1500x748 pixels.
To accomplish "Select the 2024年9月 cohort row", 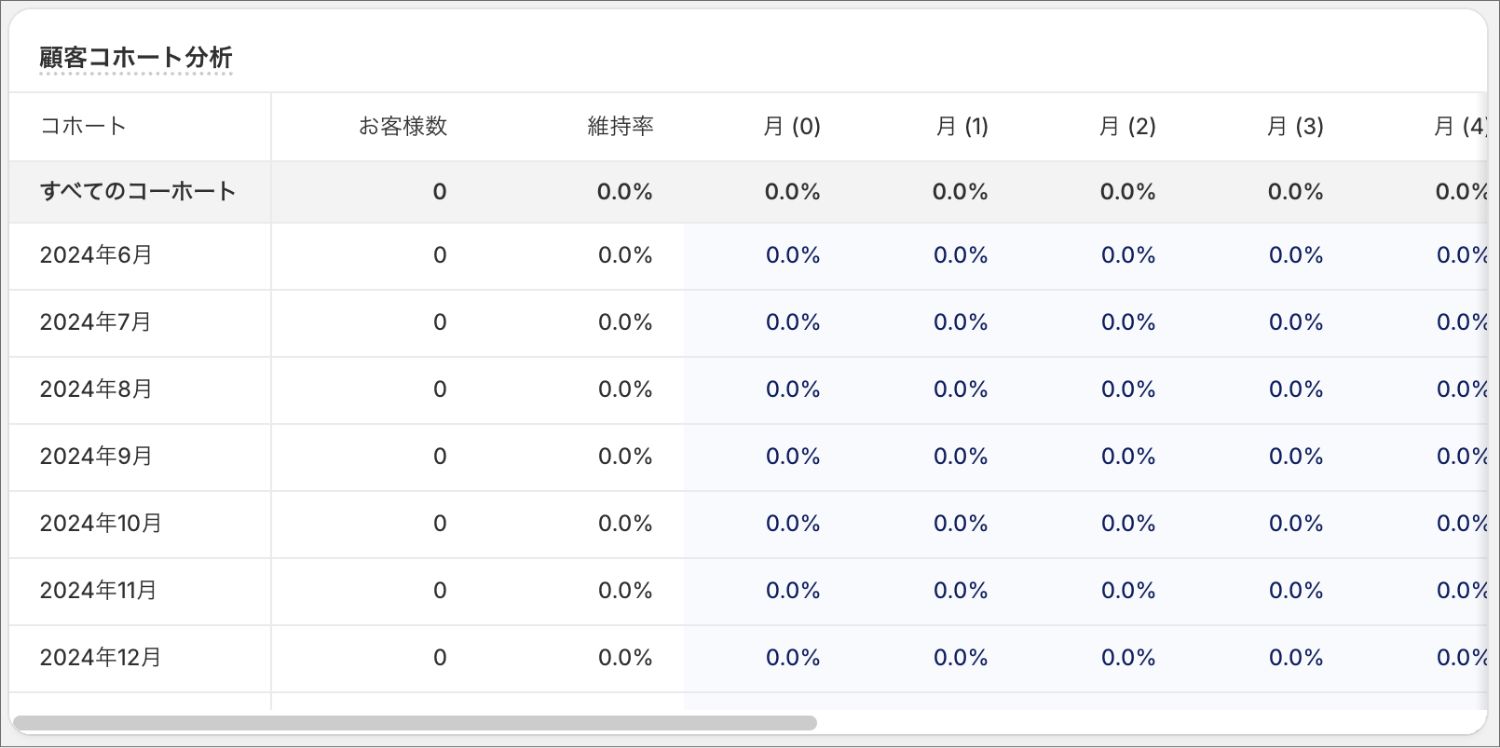I will [96, 456].
